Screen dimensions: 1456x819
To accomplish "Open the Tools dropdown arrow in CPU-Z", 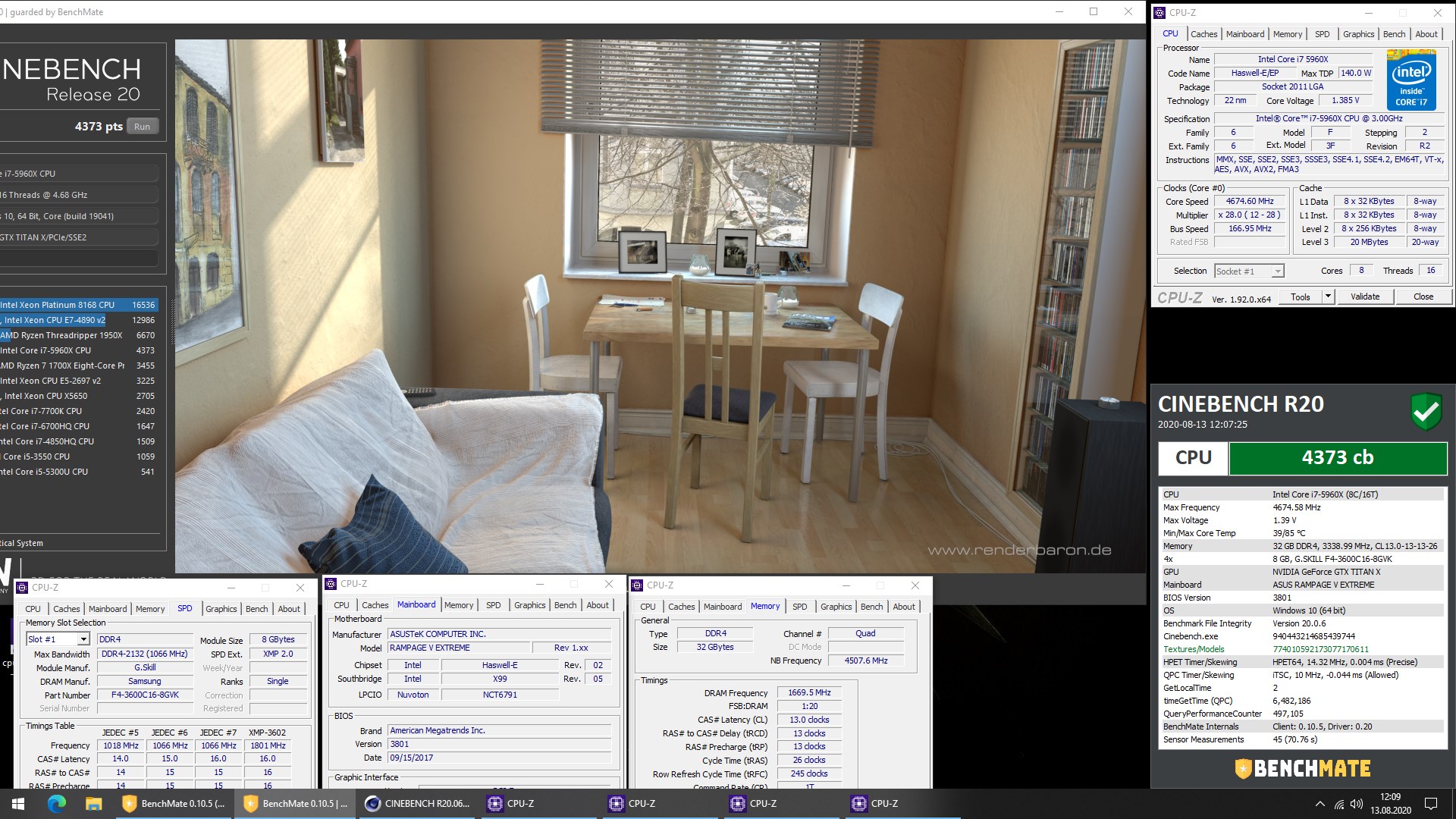I will 1328,297.
